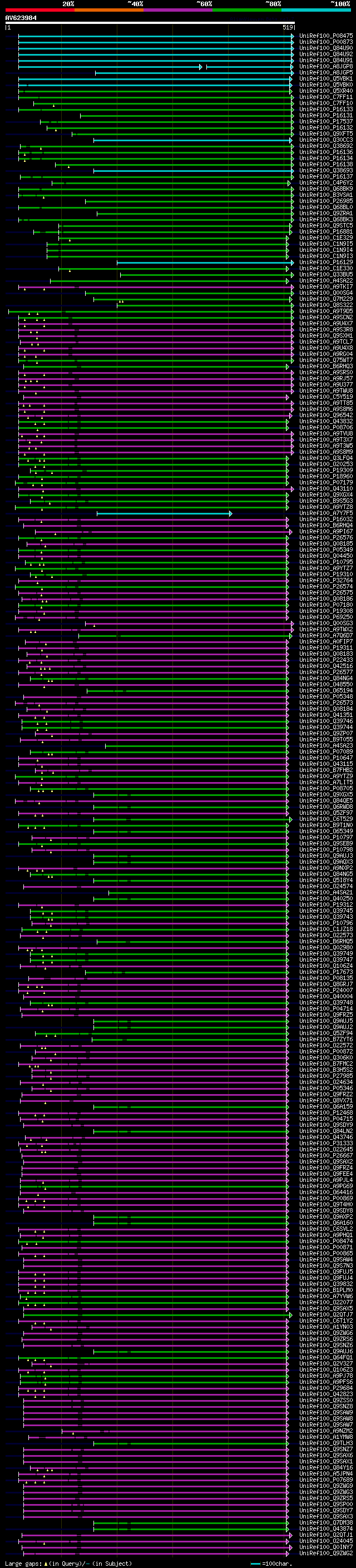This screenshot has width=356, height=1568.
Task: Select the UniRef100_O24045 label
Action: pyautogui.click(x=326, y=1541)
